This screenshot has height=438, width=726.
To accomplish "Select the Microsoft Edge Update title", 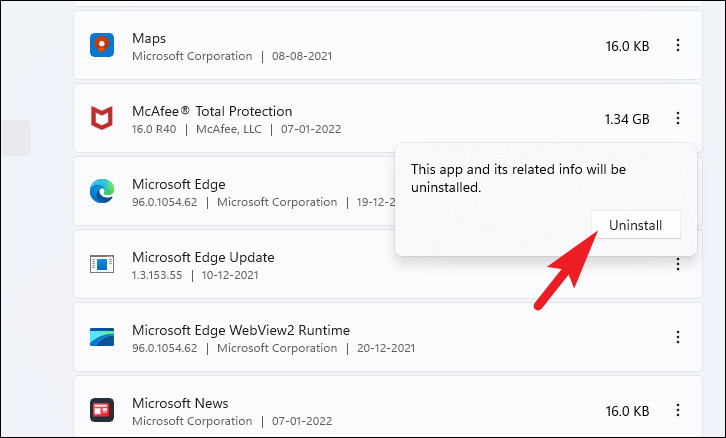I will [x=203, y=257].
